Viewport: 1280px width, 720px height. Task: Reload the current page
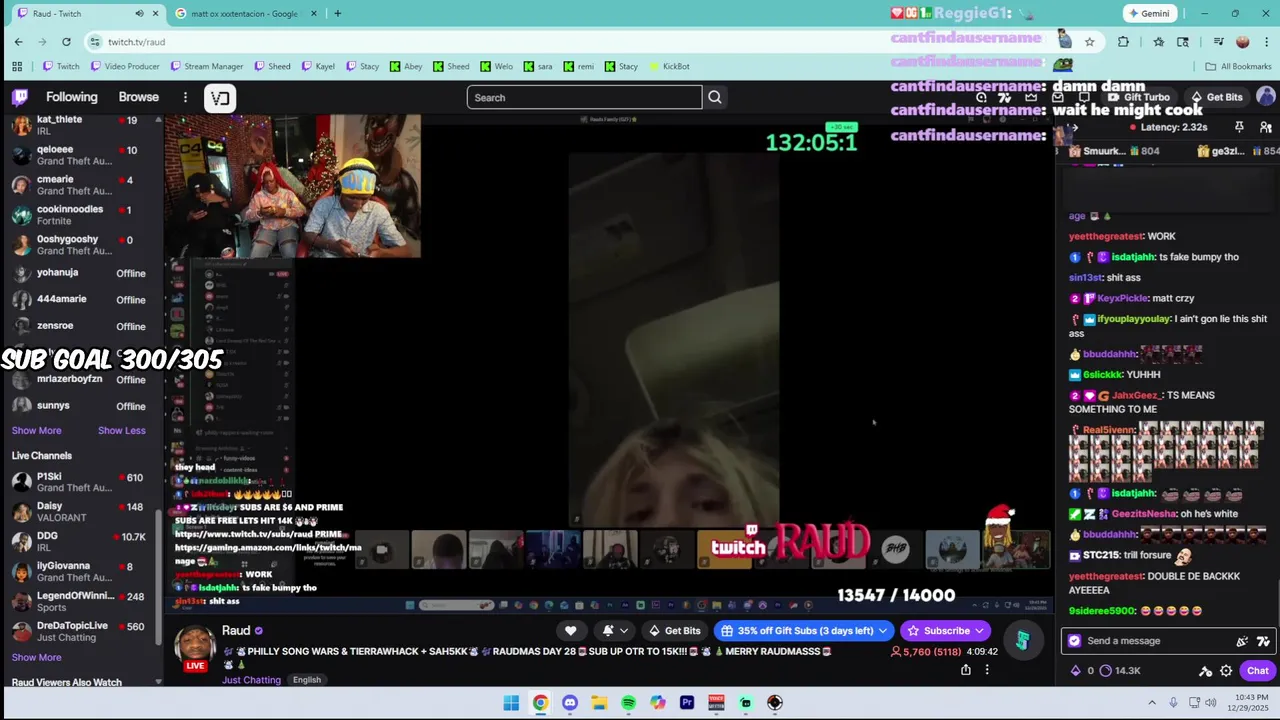(66, 41)
